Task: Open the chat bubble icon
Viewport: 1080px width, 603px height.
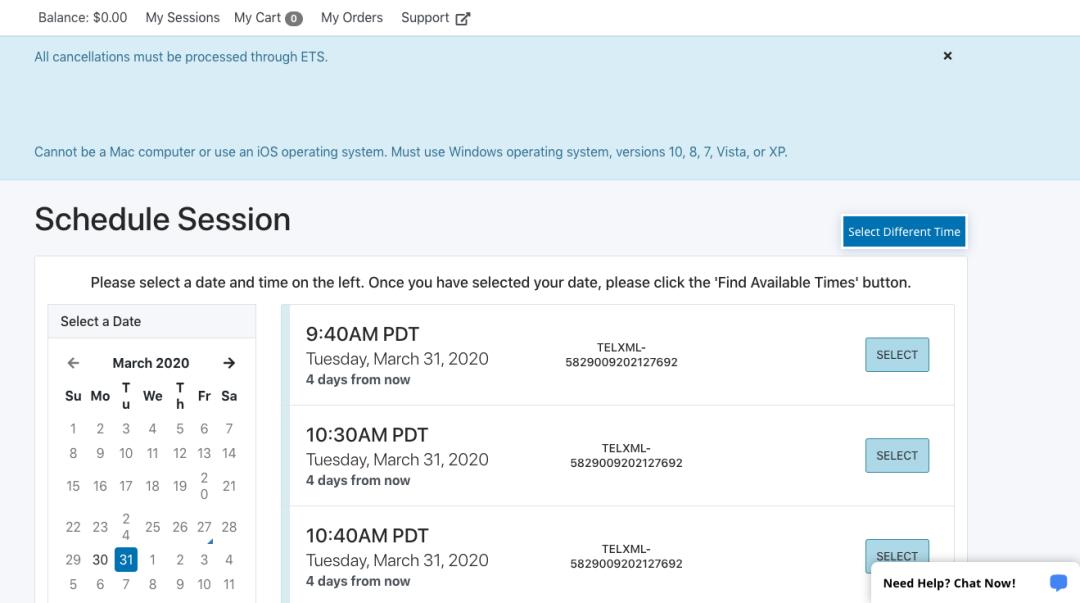Action: pyautogui.click(x=1058, y=582)
